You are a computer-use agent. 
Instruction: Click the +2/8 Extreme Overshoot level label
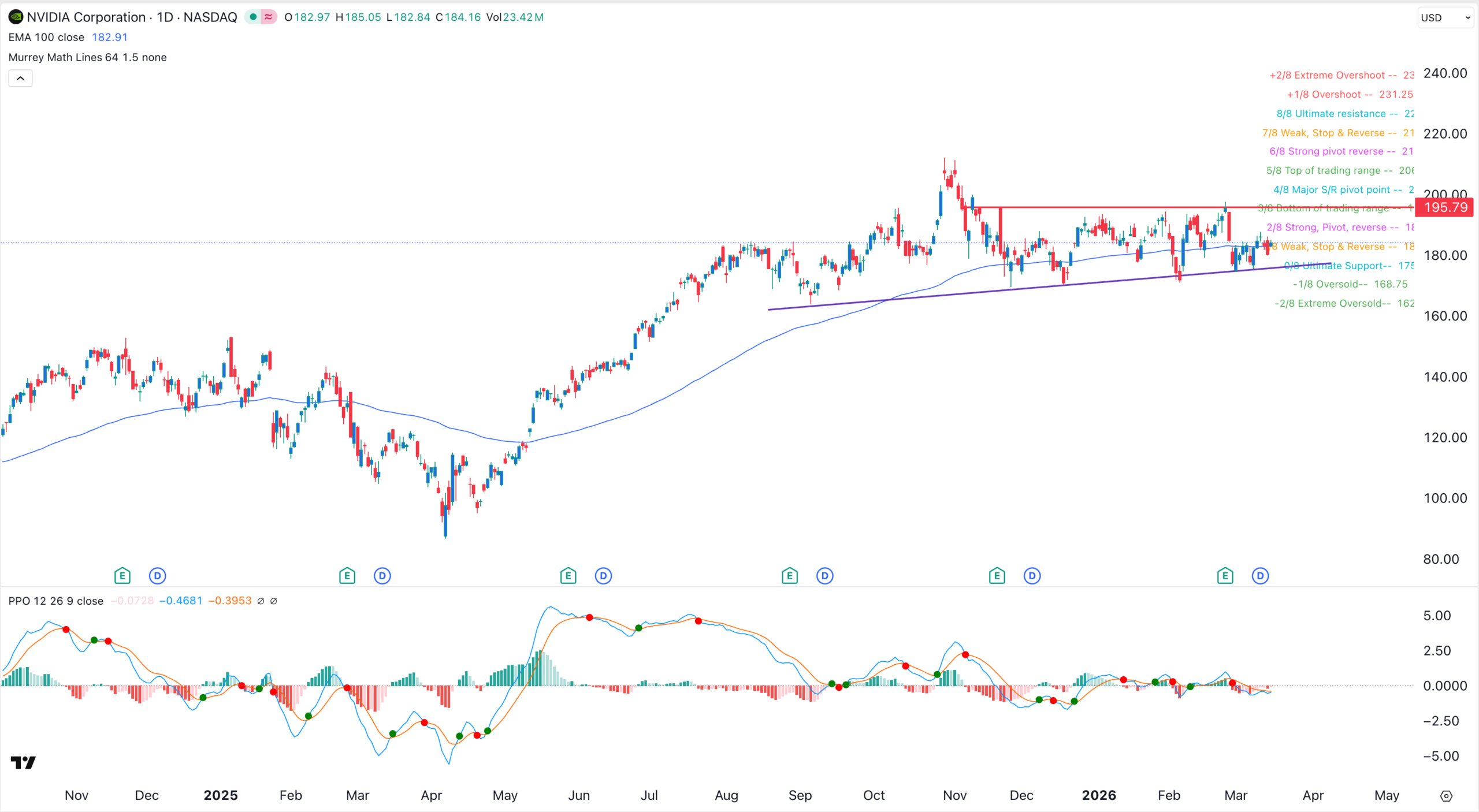pos(1341,76)
